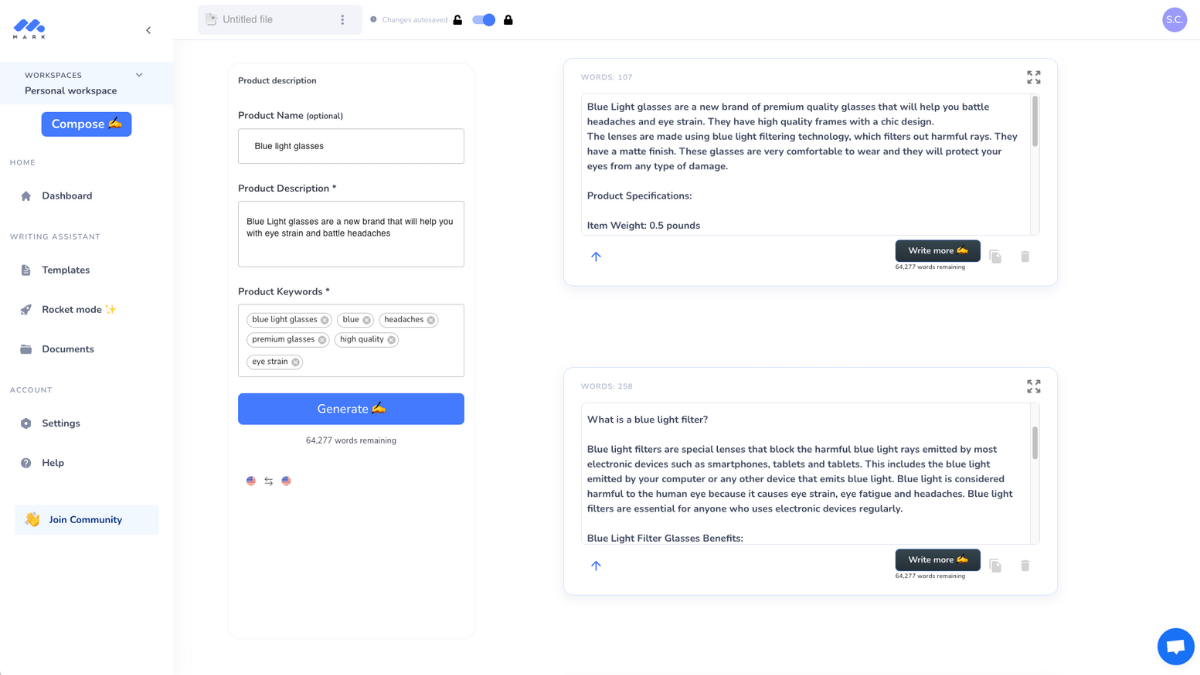Image resolution: width=1200 pixels, height=675 pixels.
Task: Remove the 'blue light glasses' keyword tag
Action: pos(325,320)
